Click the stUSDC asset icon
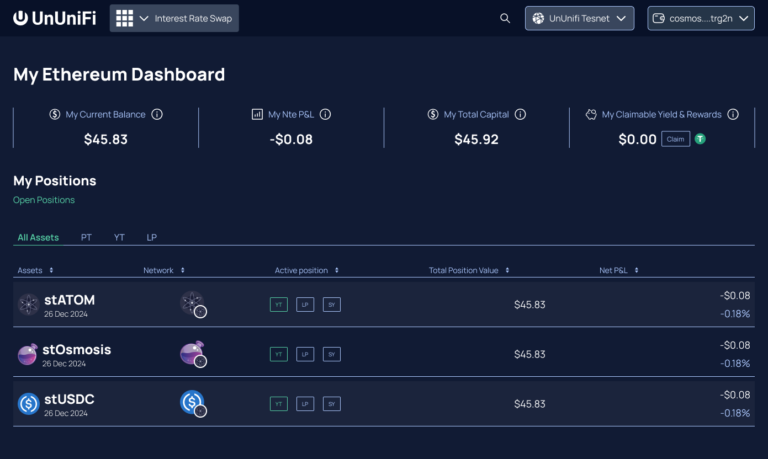Image resolution: width=768 pixels, height=459 pixels. click(28, 404)
